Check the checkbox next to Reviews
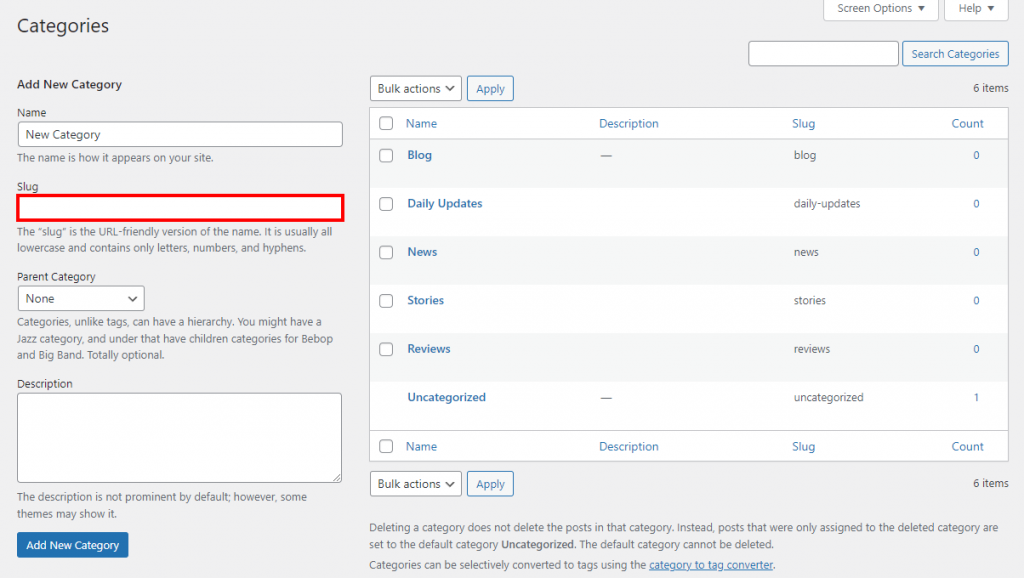The height and width of the screenshot is (578, 1024). pos(386,349)
